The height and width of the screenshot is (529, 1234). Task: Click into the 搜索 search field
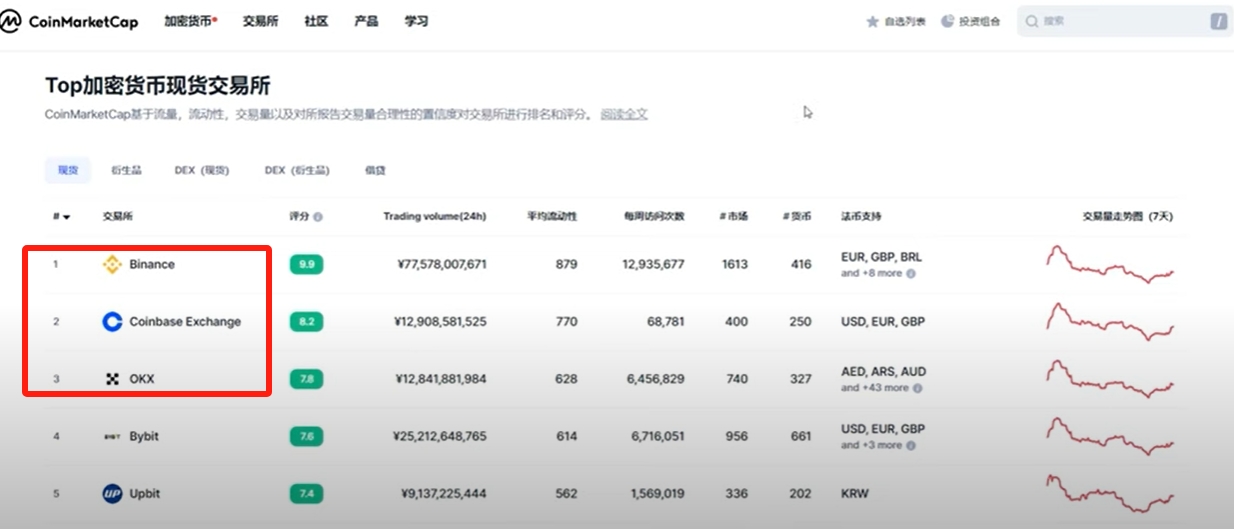pyautogui.click(x=1125, y=21)
